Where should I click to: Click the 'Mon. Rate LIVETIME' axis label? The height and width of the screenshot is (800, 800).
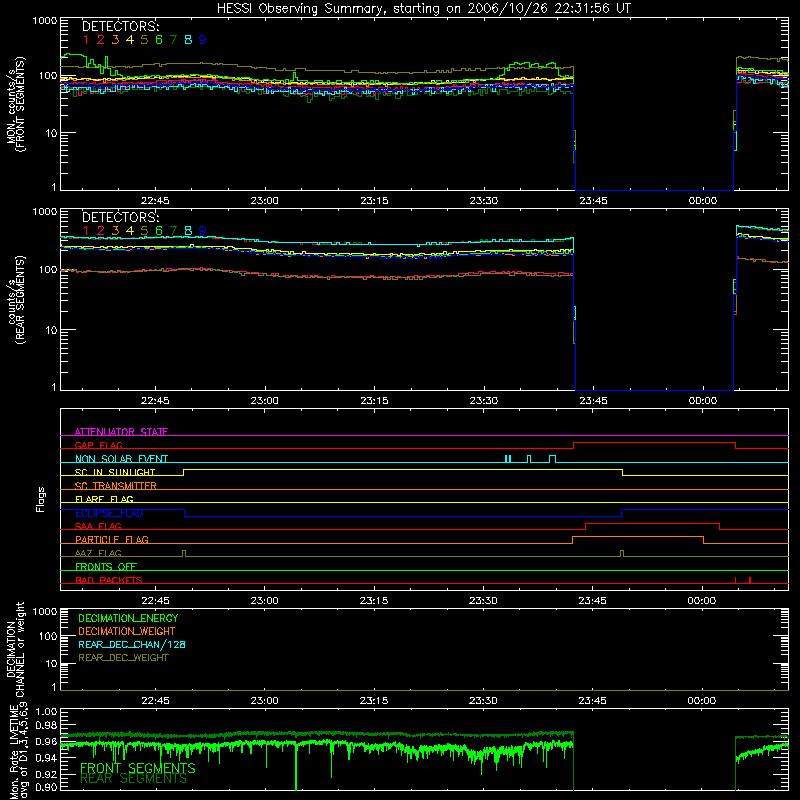pyautogui.click(x=15, y=751)
